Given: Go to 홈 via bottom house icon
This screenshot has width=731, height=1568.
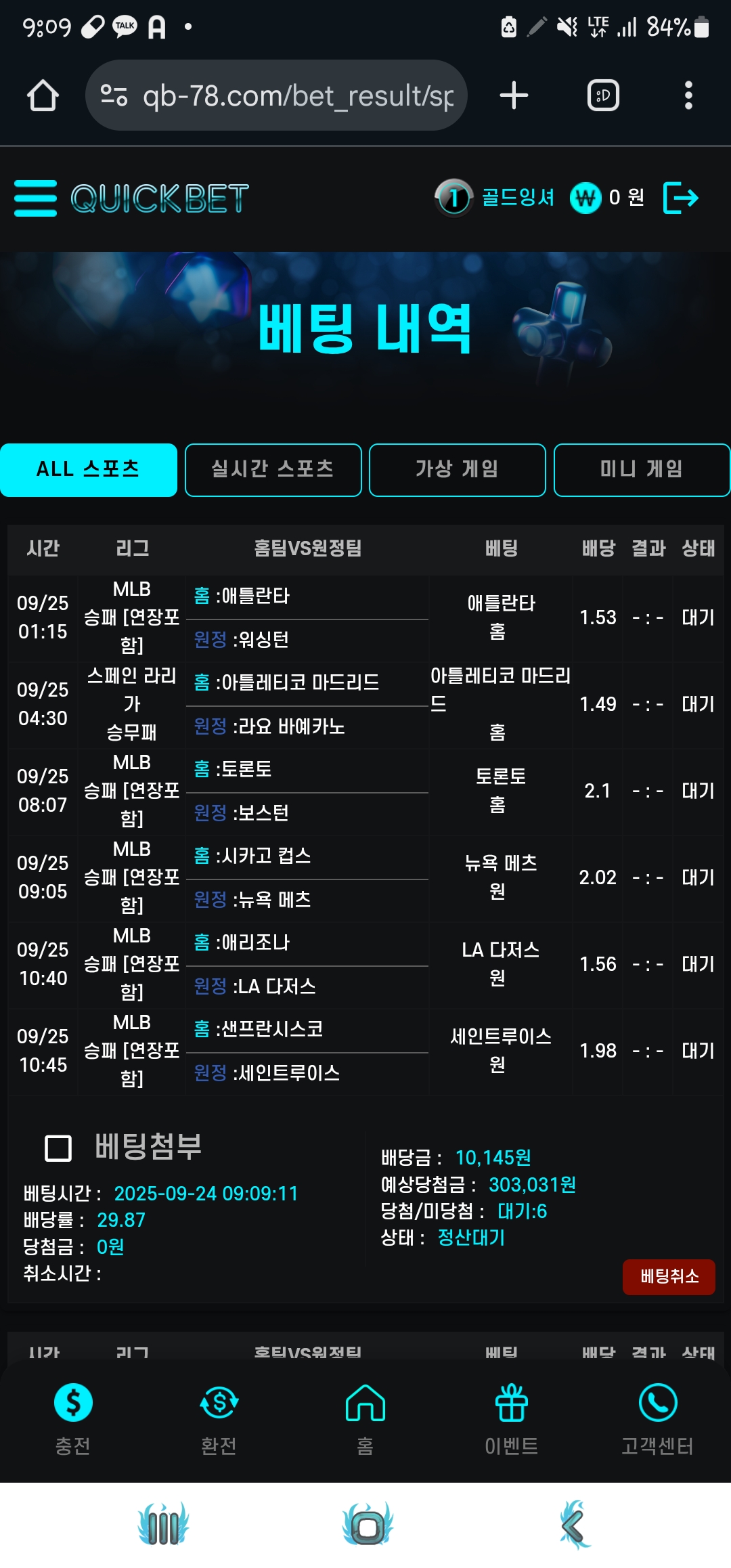Looking at the screenshot, I should pyautogui.click(x=365, y=1402).
